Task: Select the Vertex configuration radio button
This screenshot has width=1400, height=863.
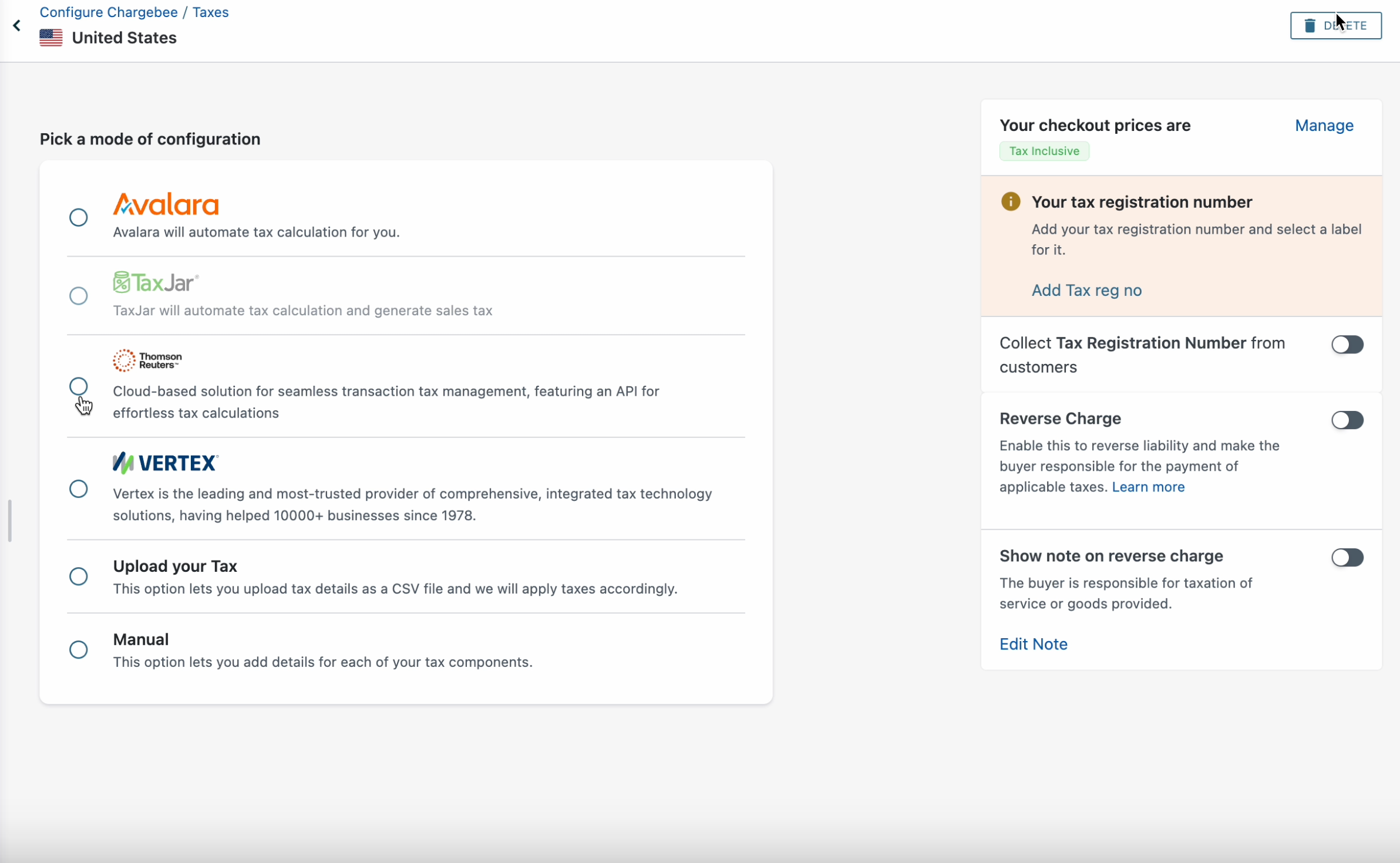Action: [x=79, y=489]
